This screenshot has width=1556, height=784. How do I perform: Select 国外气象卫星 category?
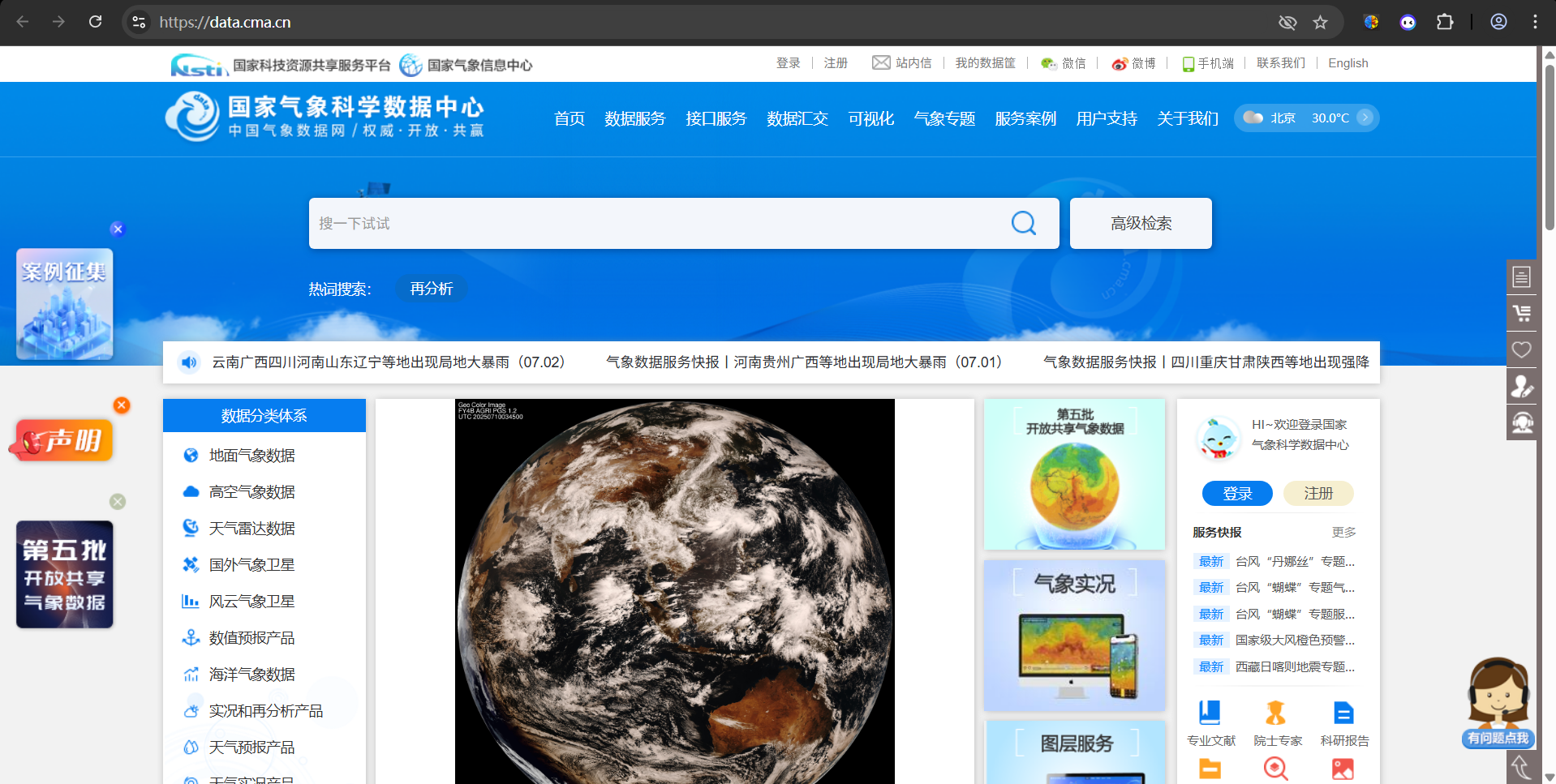(251, 565)
